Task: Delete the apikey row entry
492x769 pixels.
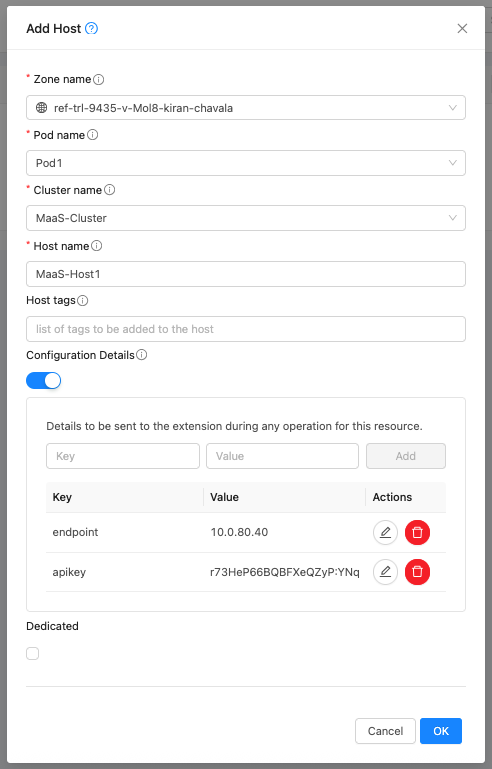Action: click(x=417, y=572)
